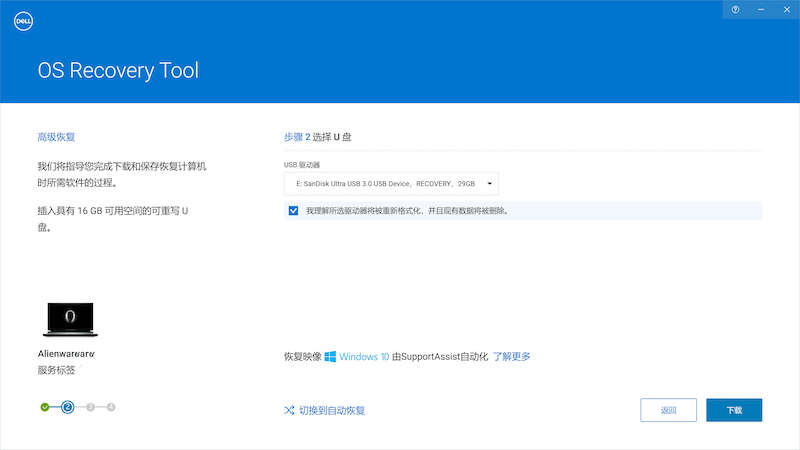Select step 4 circle in progress indicator

point(111,407)
